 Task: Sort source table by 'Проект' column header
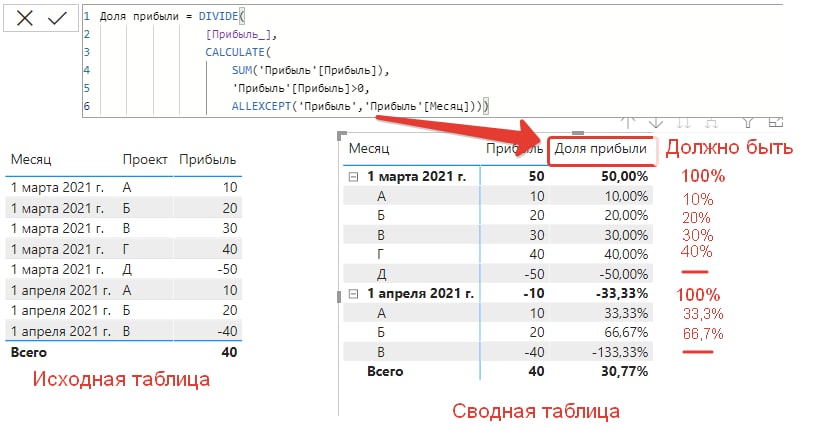tap(145, 159)
